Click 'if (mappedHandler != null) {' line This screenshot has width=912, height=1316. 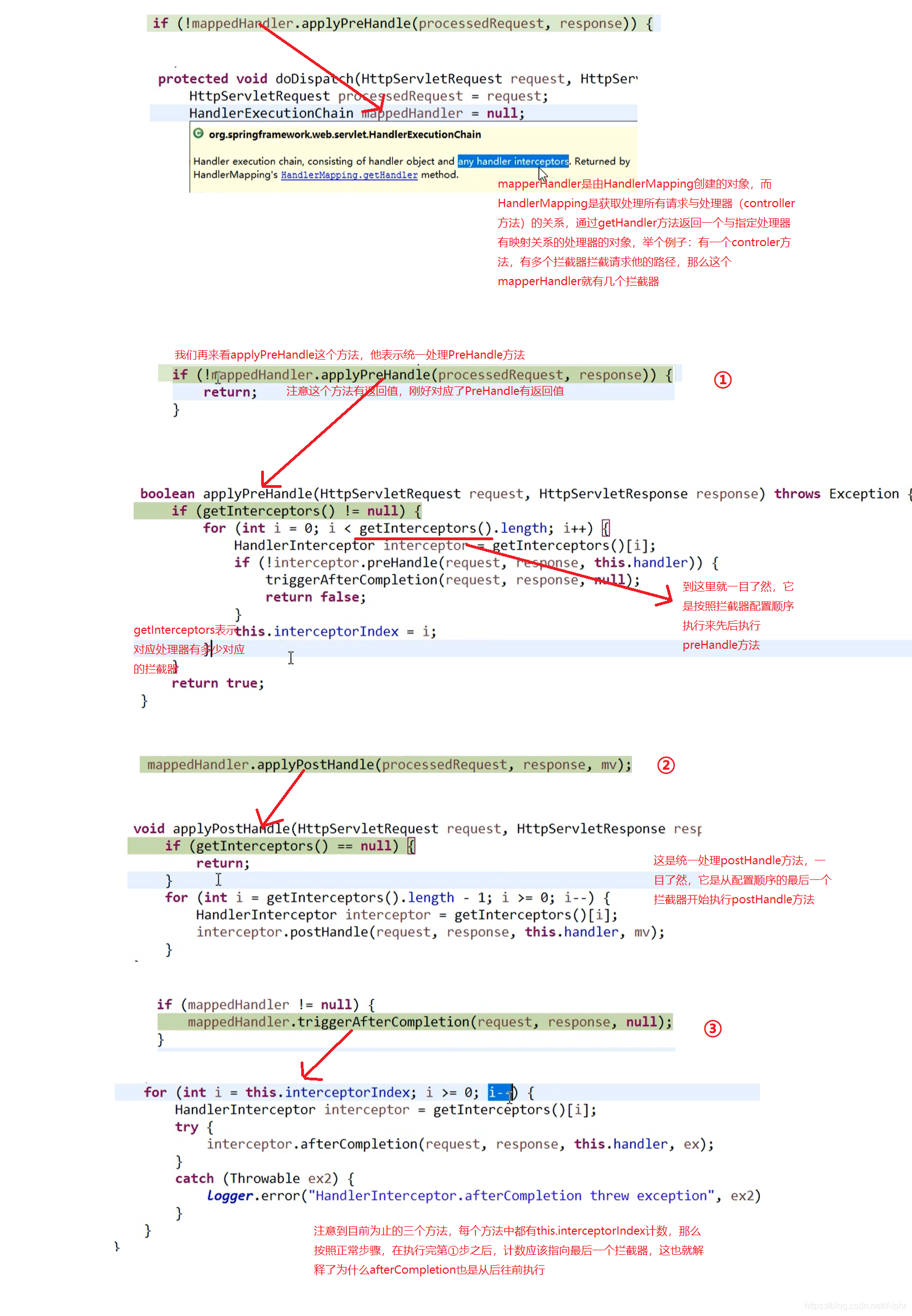(x=266, y=1005)
